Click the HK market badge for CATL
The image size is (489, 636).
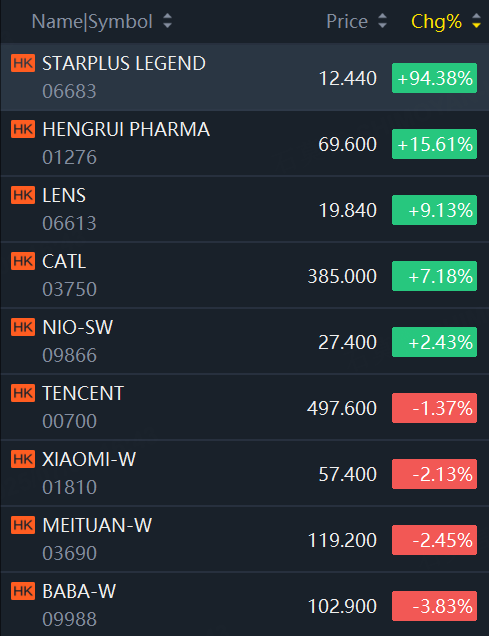[23, 261]
